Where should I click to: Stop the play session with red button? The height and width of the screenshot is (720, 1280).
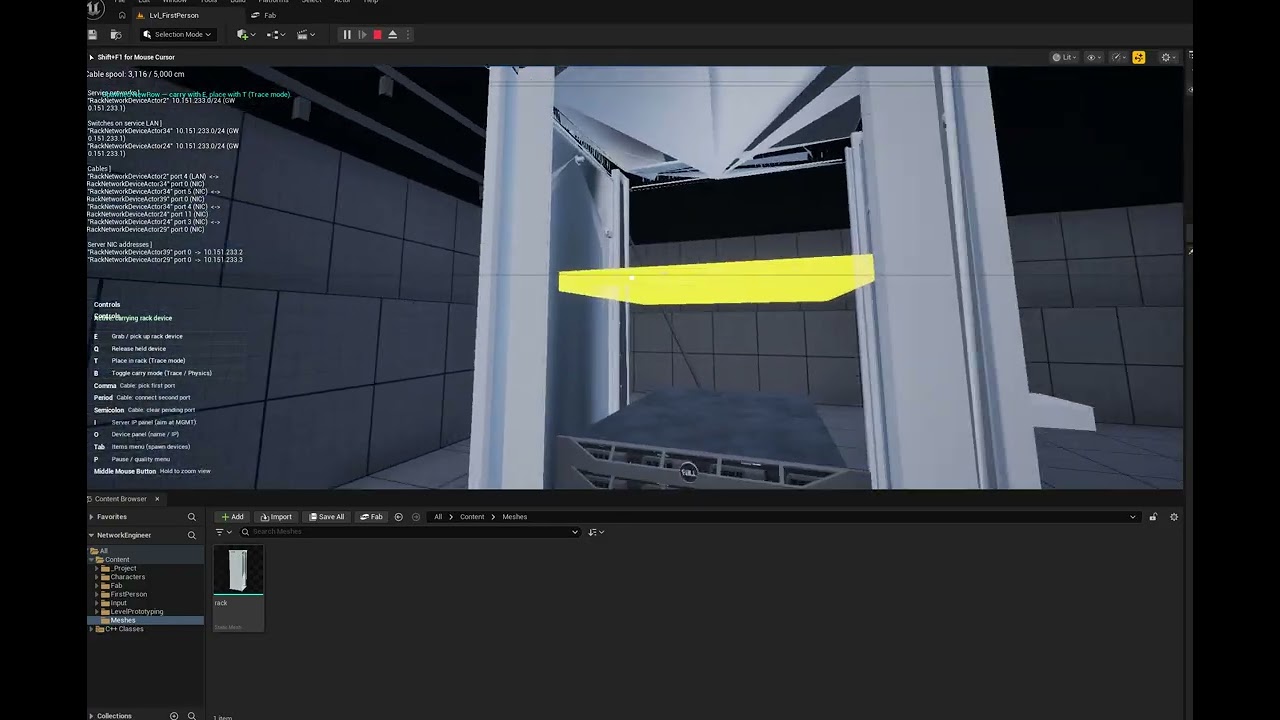click(377, 34)
